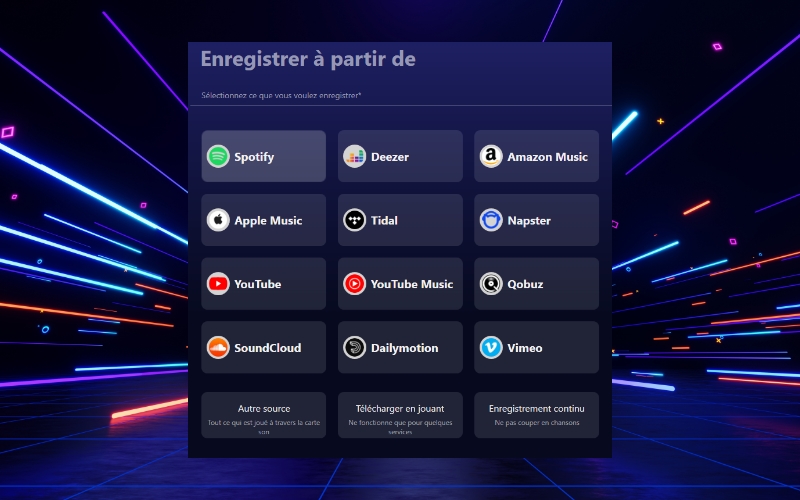Click the Tidal text label
Image resolution: width=800 pixels, height=500 pixels.
[384, 220]
